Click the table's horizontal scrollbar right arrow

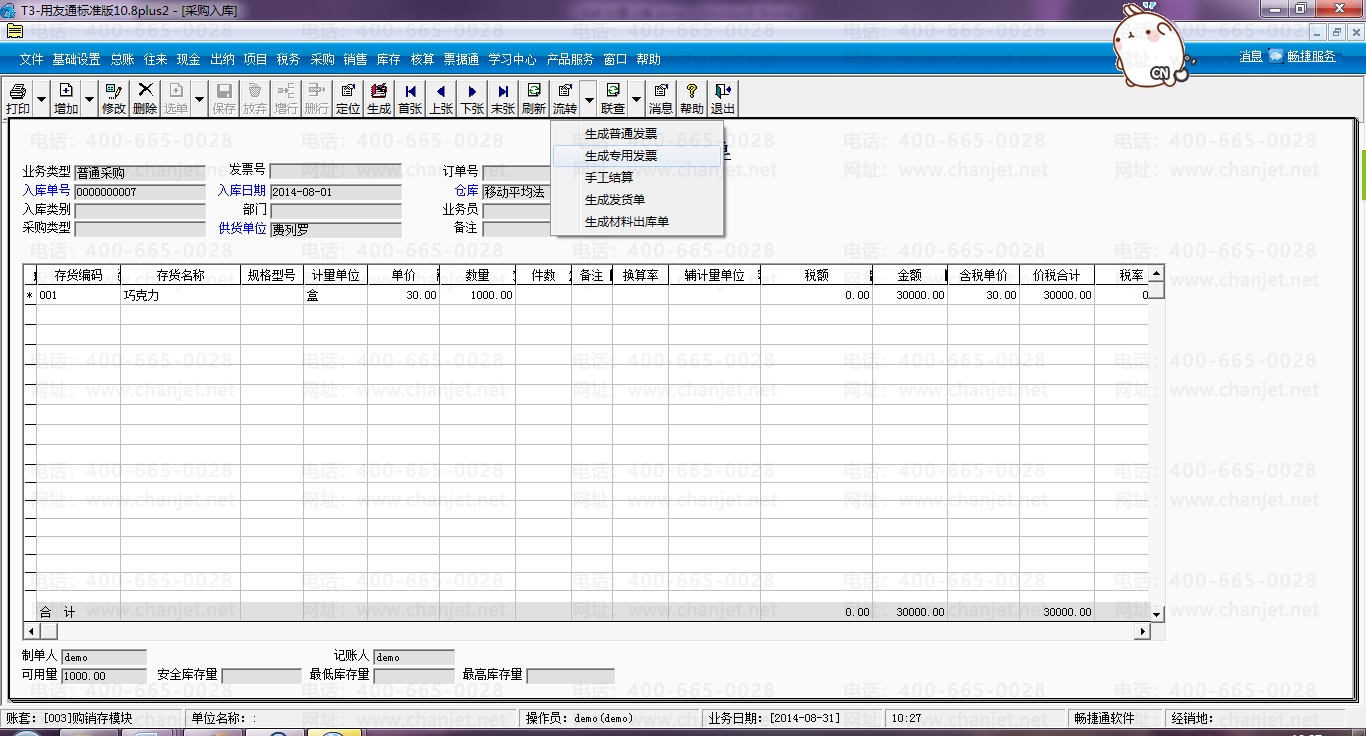coord(1142,632)
